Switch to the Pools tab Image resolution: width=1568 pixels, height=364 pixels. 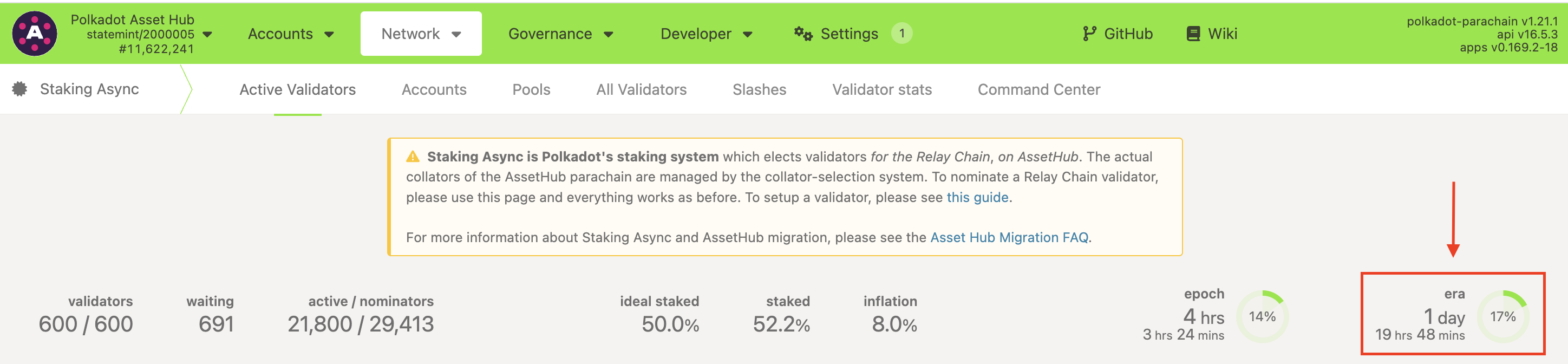(x=531, y=89)
